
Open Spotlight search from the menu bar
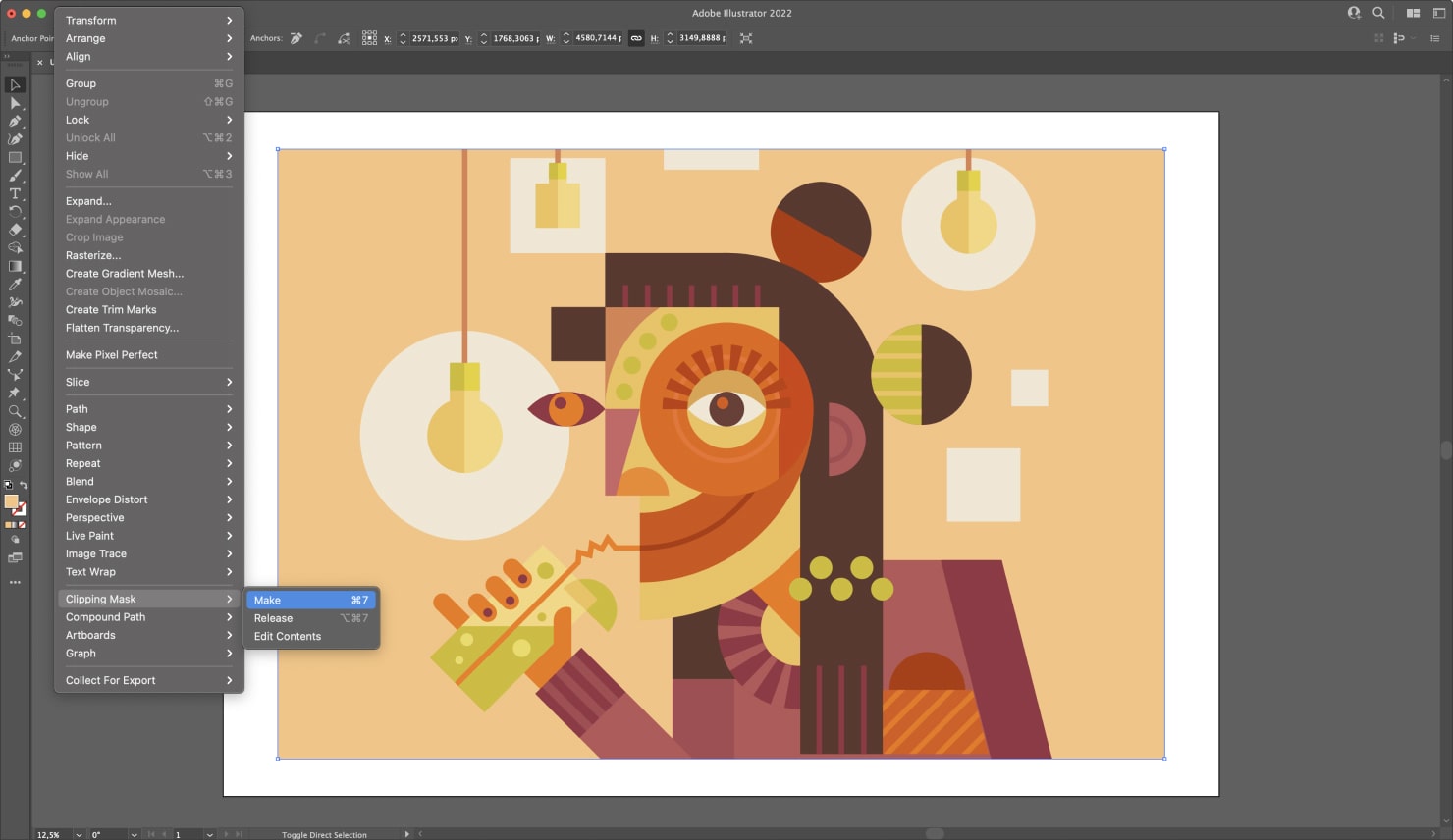1378,13
